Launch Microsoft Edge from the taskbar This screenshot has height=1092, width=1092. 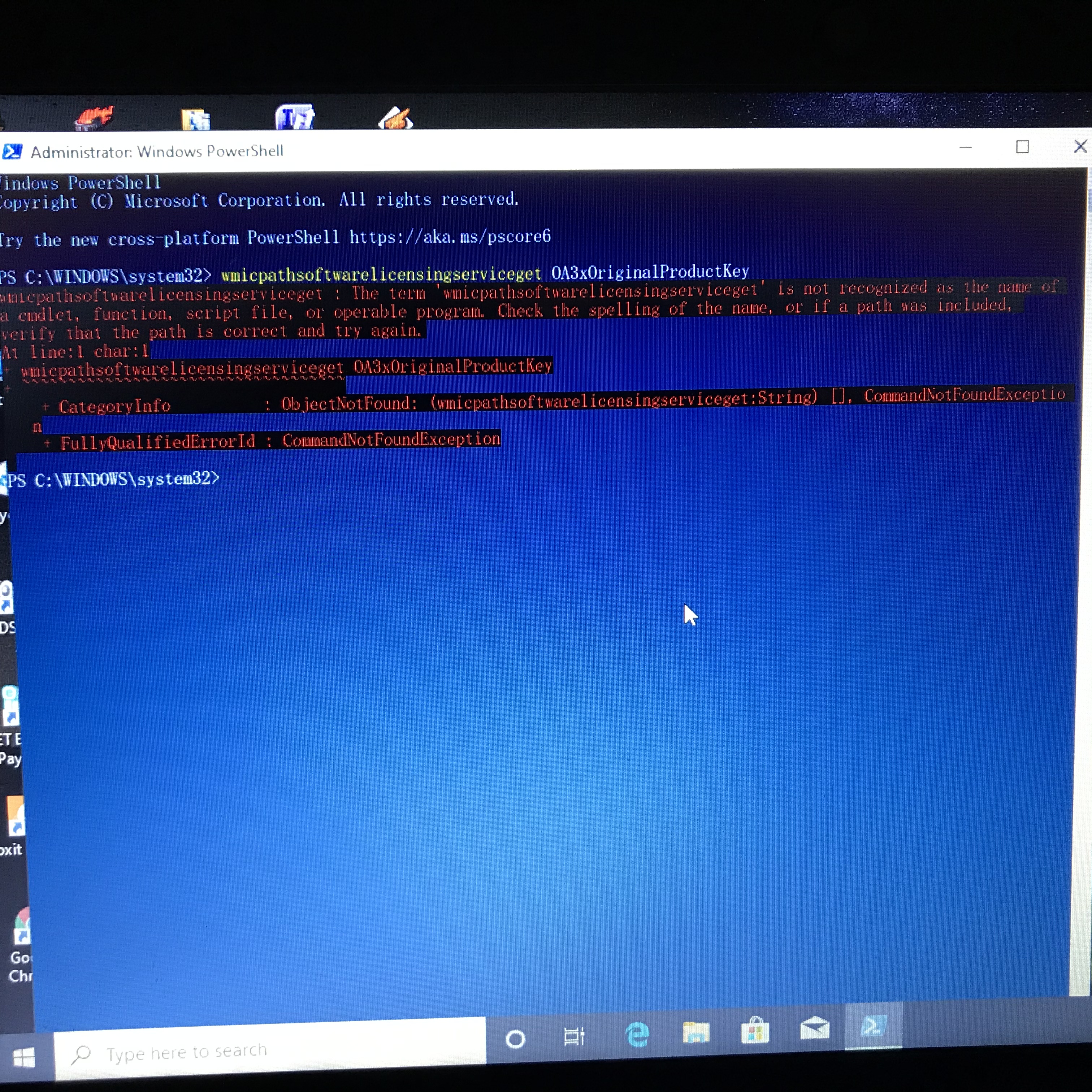[x=638, y=1035]
